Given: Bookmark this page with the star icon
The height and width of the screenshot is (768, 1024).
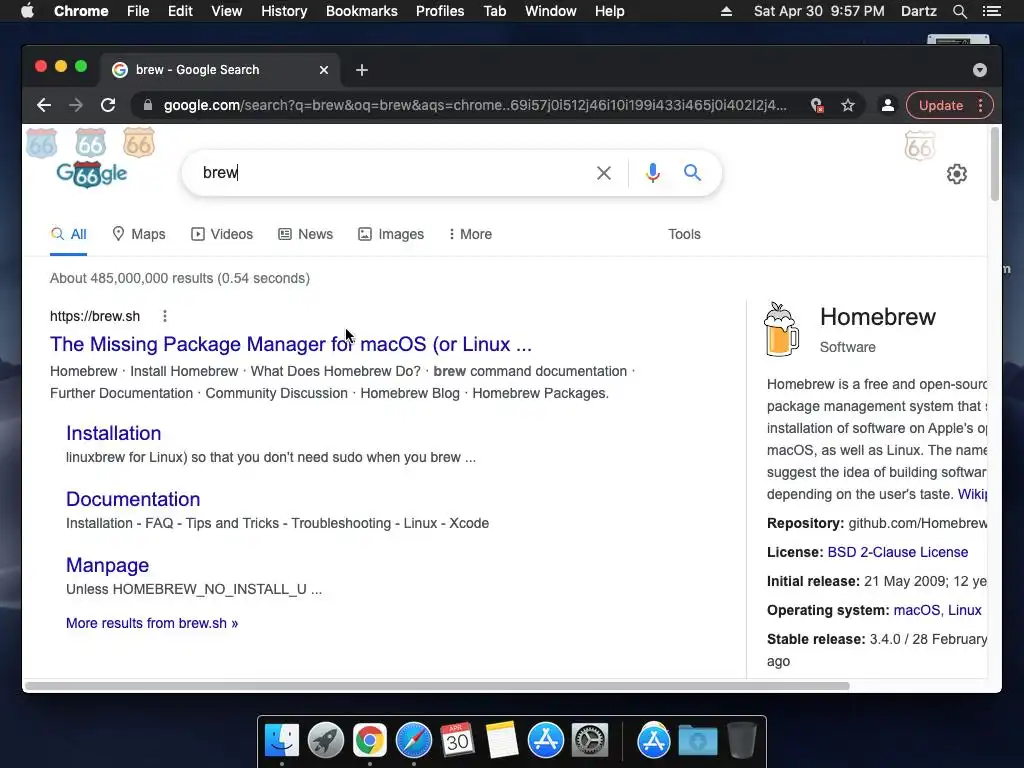Looking at the screenshot, I should coord(848,105).
